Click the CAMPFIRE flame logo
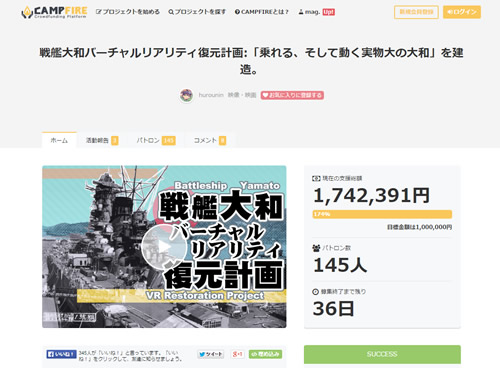Image resolution: width=500 pixels, height=368 pixels. tap(54, 12)
